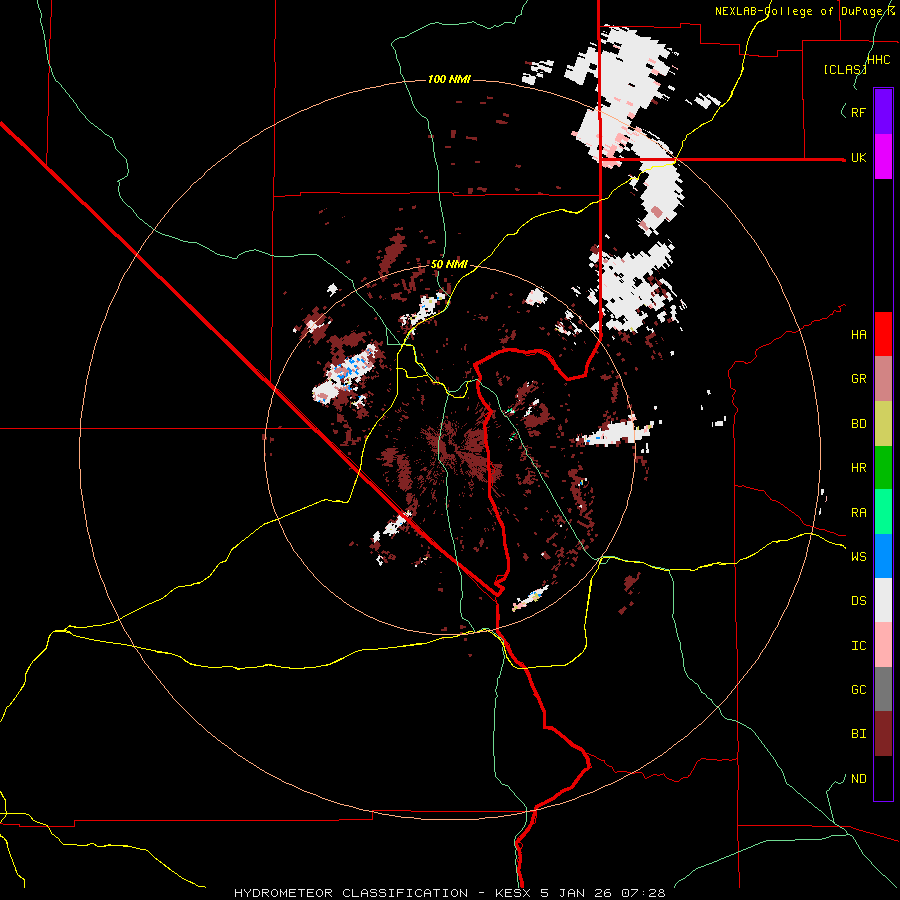Click the brown BI legend color swatch
900x900 pixels.
pyautogui.click(x=883, y=734)
